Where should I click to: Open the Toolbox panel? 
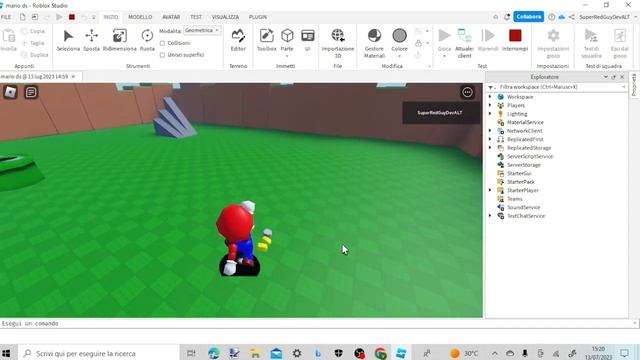[267, 40]
